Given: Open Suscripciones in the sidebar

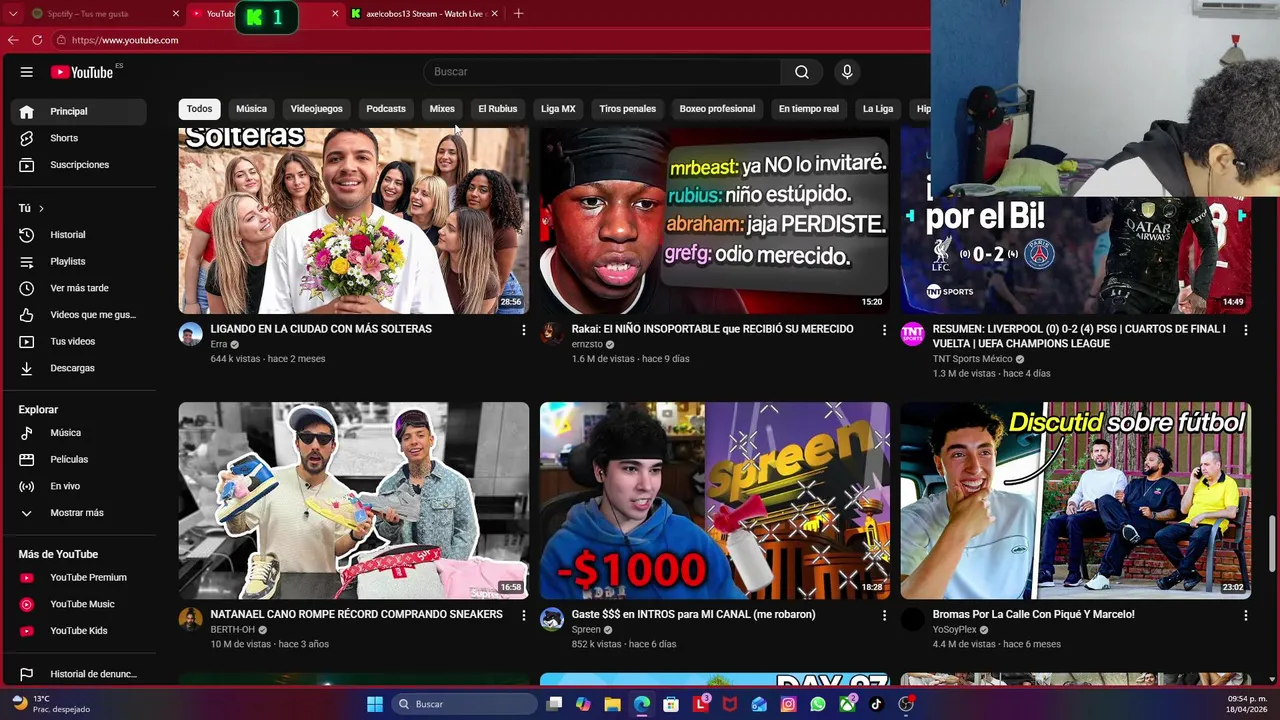Looking at the screenshot, I should coord(78,165).
